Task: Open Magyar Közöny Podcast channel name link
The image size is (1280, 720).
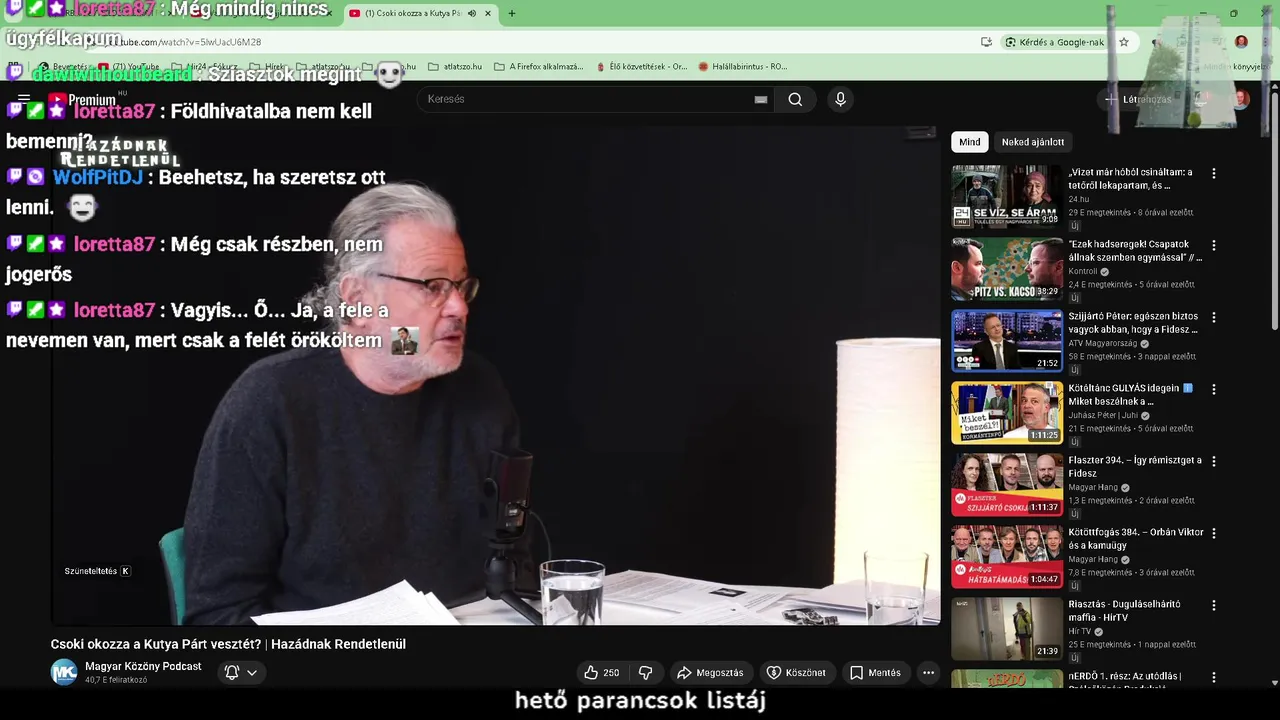Action: coord(143,666)
